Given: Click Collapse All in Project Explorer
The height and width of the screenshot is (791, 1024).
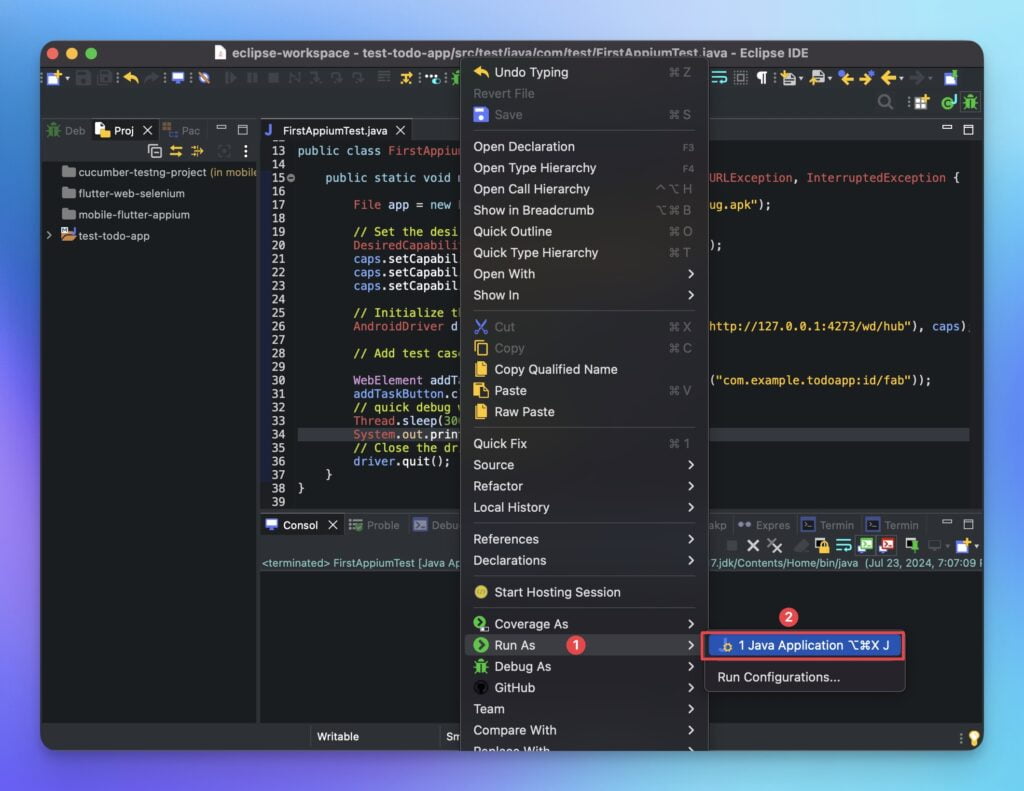Looking at the screenshot, I should [155, 151].
